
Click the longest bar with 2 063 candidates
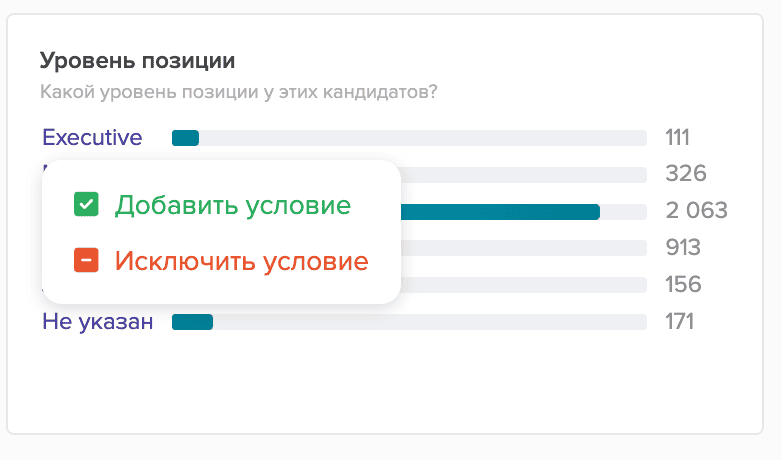(500, 212)
